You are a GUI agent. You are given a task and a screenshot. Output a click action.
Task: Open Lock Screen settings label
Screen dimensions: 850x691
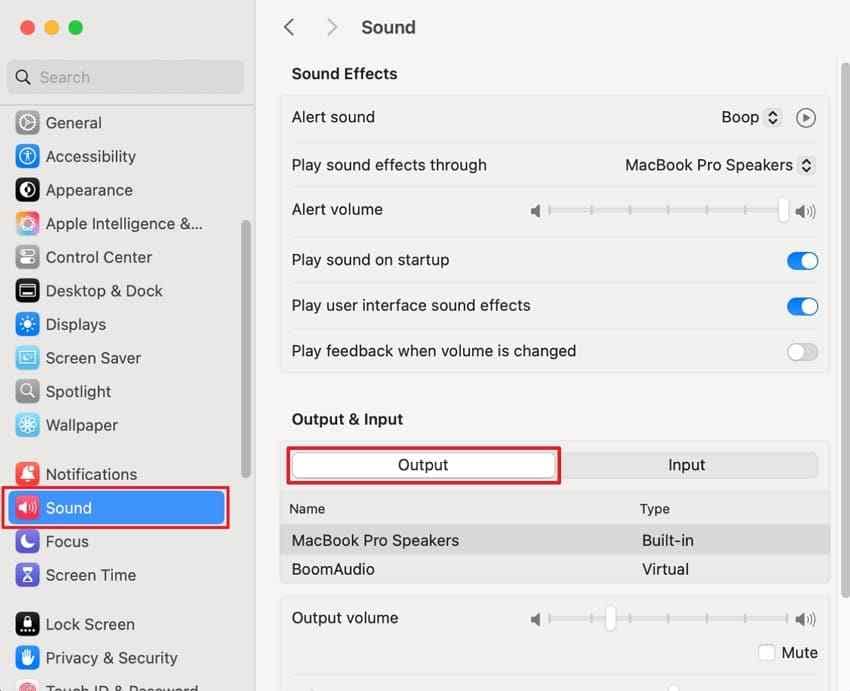[x=90, y=624]
